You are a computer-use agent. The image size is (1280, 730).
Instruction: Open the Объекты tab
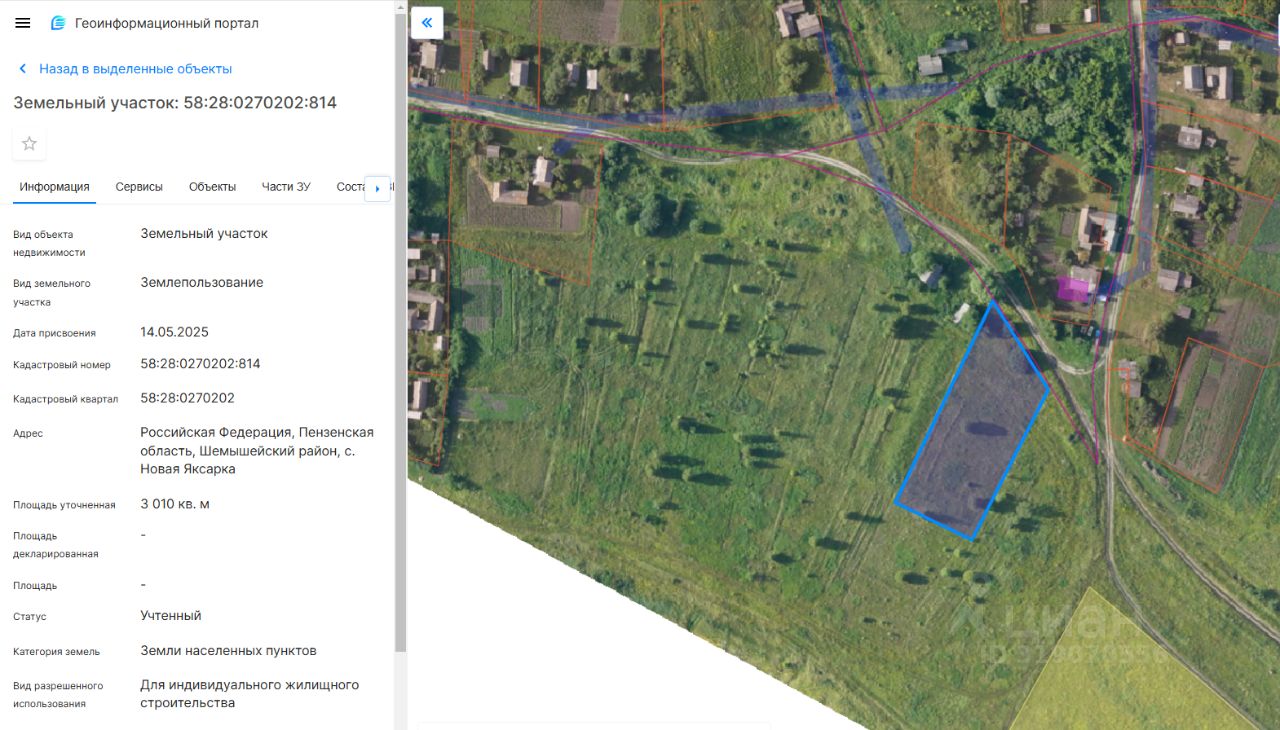click(213, 187)
